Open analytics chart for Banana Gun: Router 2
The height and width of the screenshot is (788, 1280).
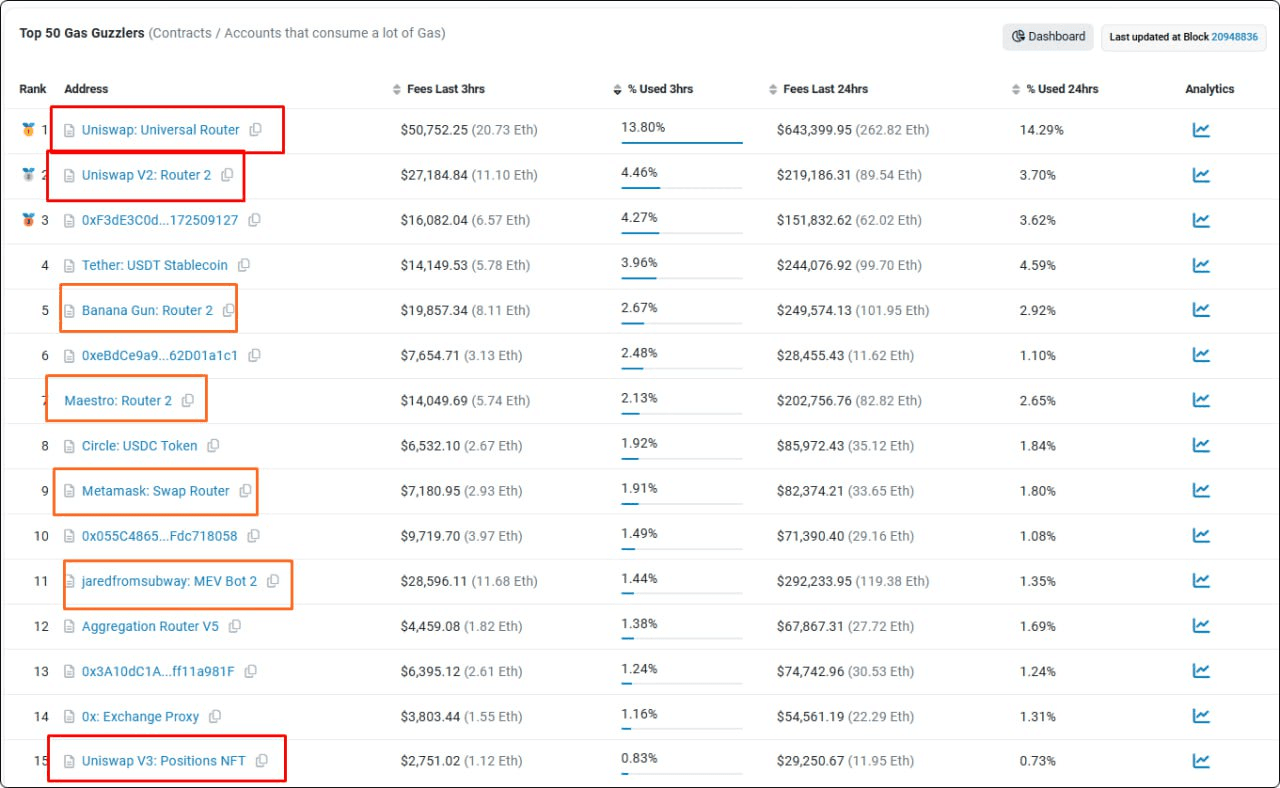[1201, 310]
